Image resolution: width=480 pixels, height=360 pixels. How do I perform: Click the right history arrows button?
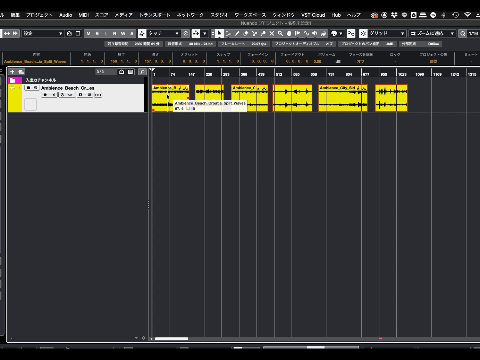(x=15, y=33)
